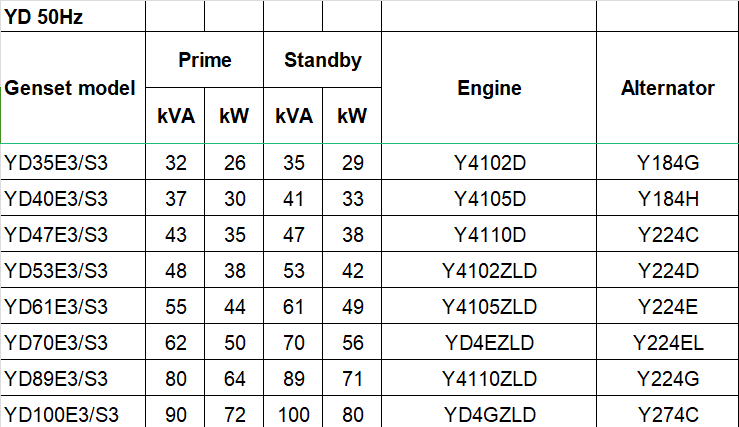
Task: Click alternator cell Y184H
Action: (x=667, y=198)
